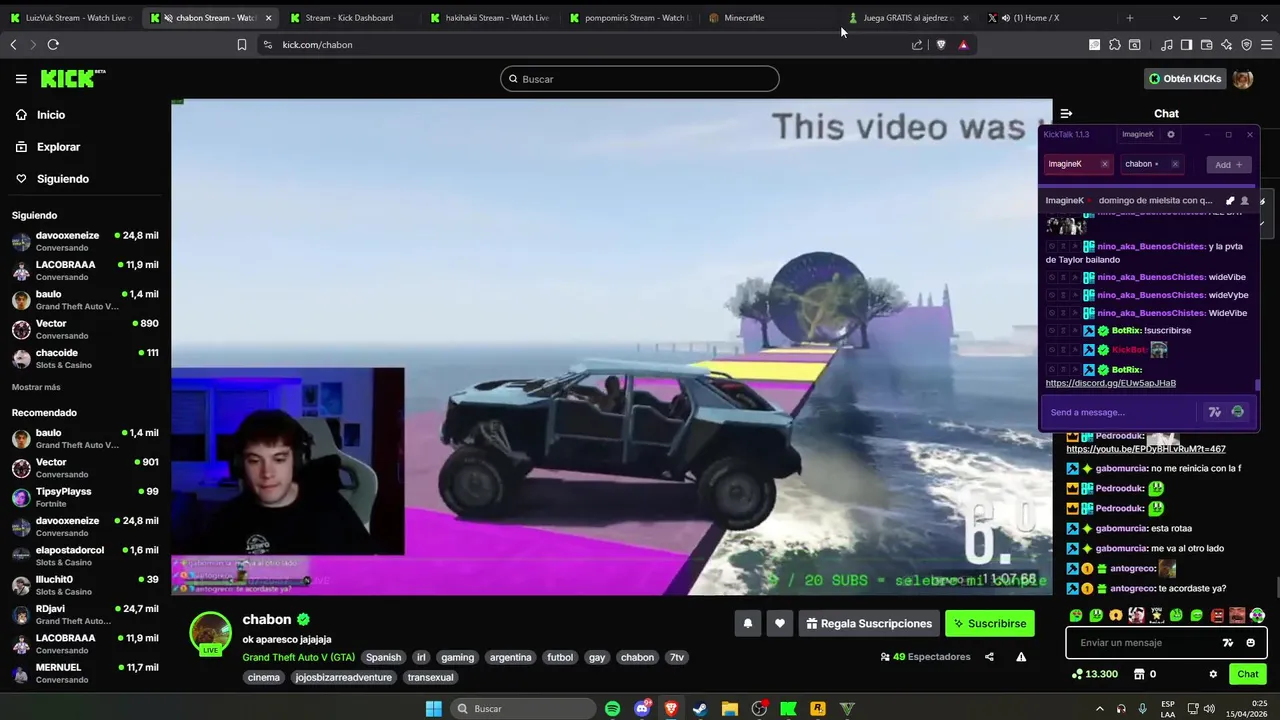
Task: Open TipsyPlayss recommended channel
Action: click(85, 497)
